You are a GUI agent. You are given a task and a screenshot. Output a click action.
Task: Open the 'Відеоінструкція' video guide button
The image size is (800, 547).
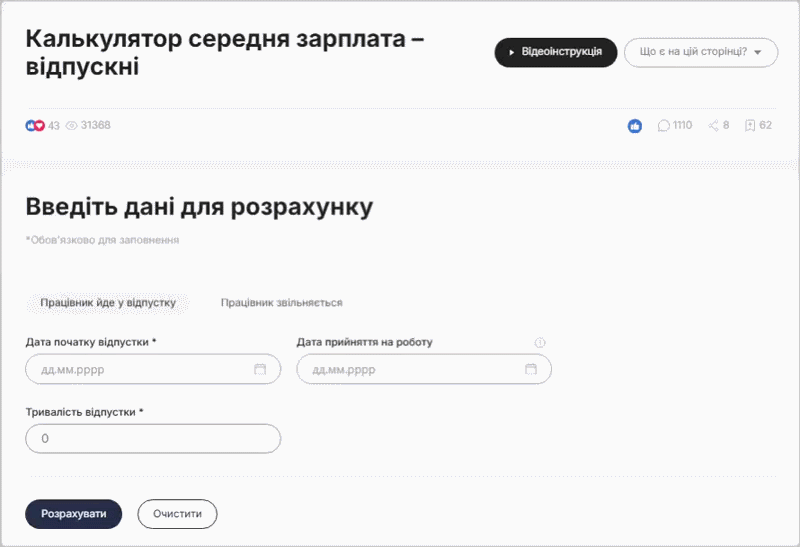pyautogui.click(x=555, y=52)
